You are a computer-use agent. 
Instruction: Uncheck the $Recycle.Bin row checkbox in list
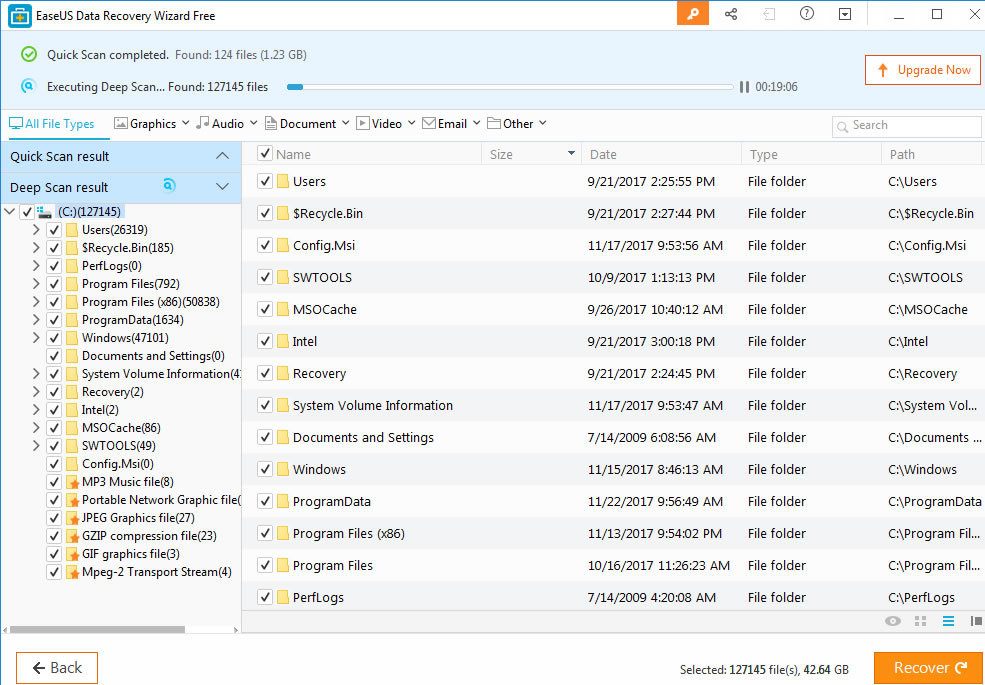click(x=265, y=214)
